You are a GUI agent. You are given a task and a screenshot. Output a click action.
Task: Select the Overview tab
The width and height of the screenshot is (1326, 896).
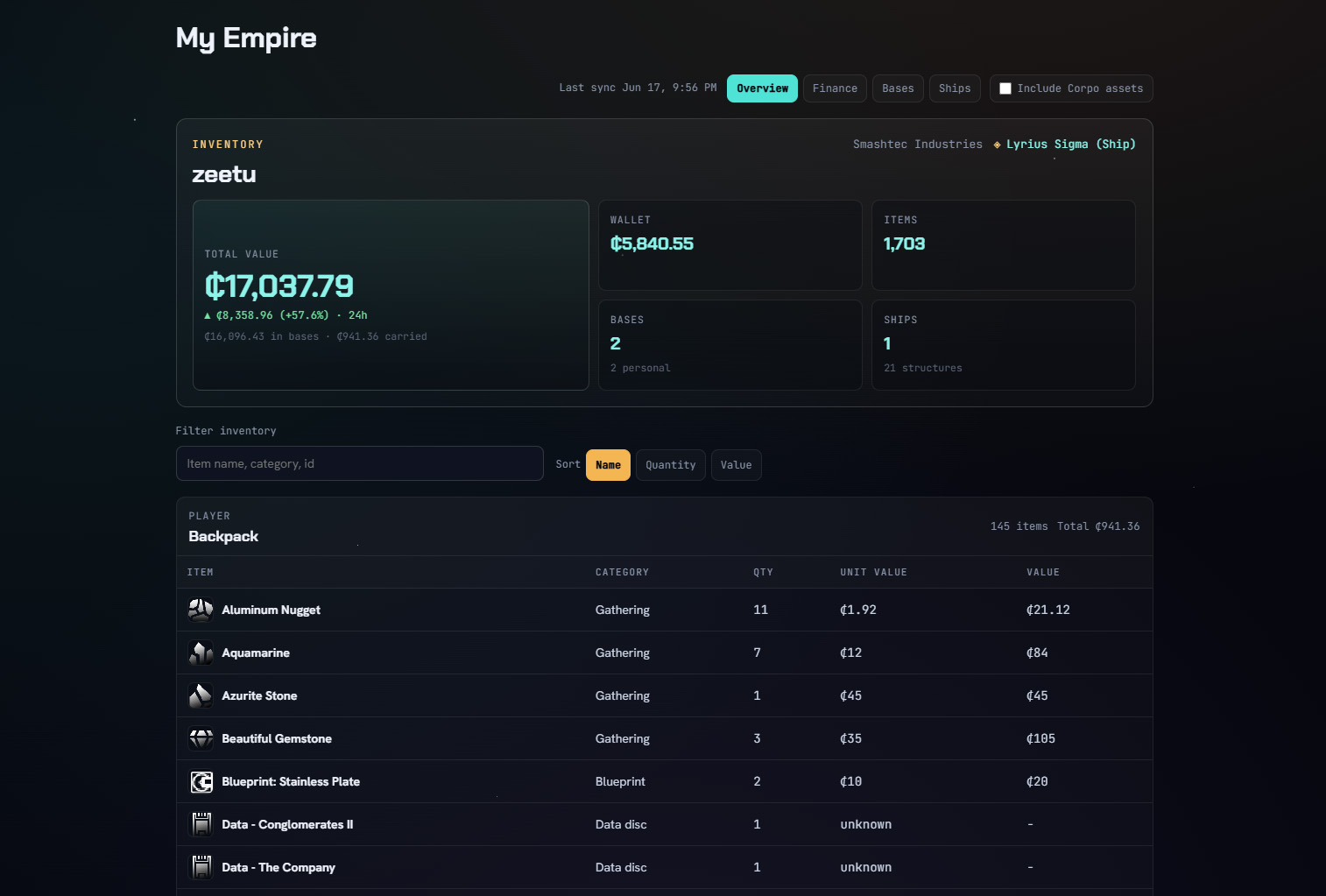(762, 88)
